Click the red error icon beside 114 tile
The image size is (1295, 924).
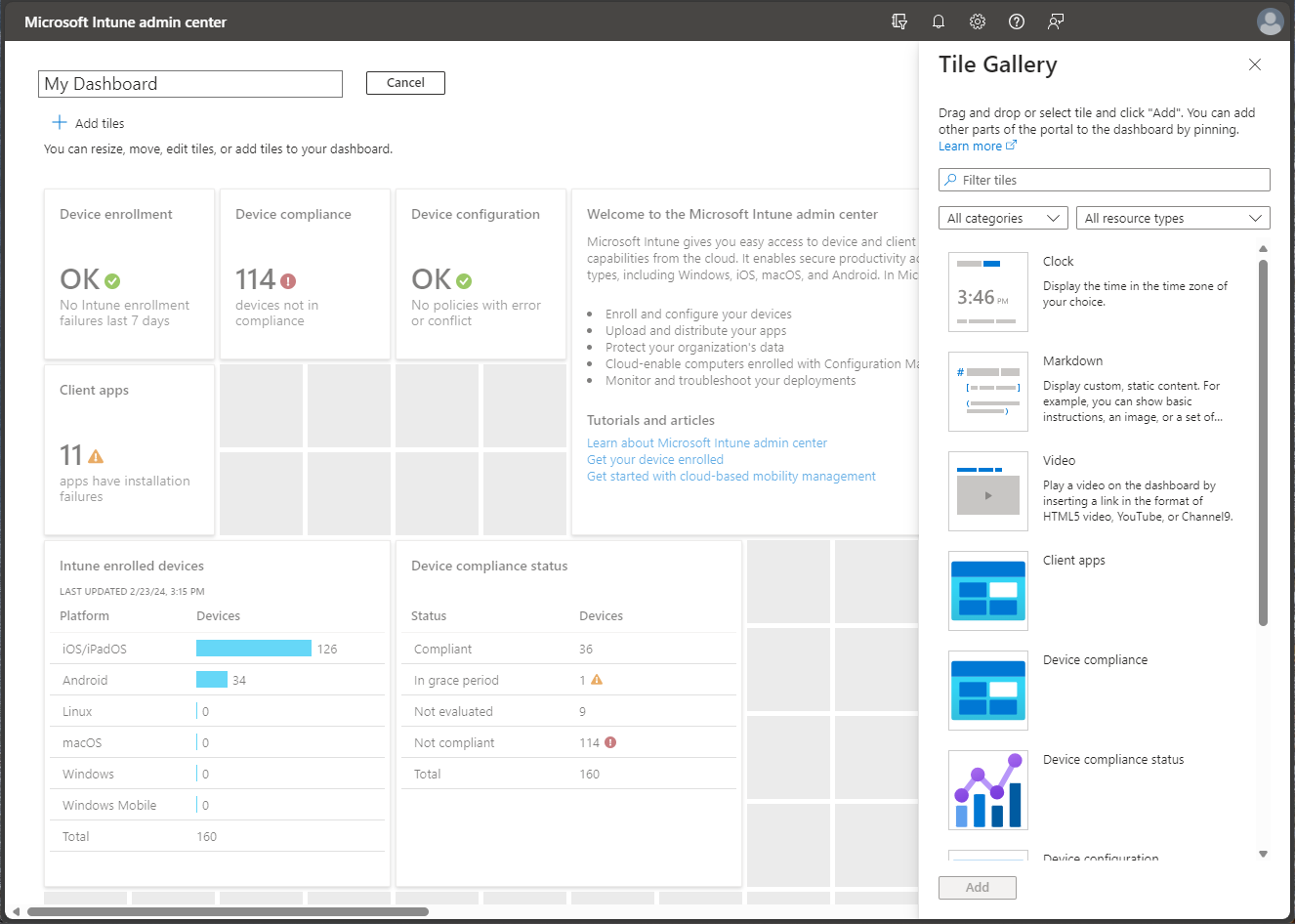[288, 281]
